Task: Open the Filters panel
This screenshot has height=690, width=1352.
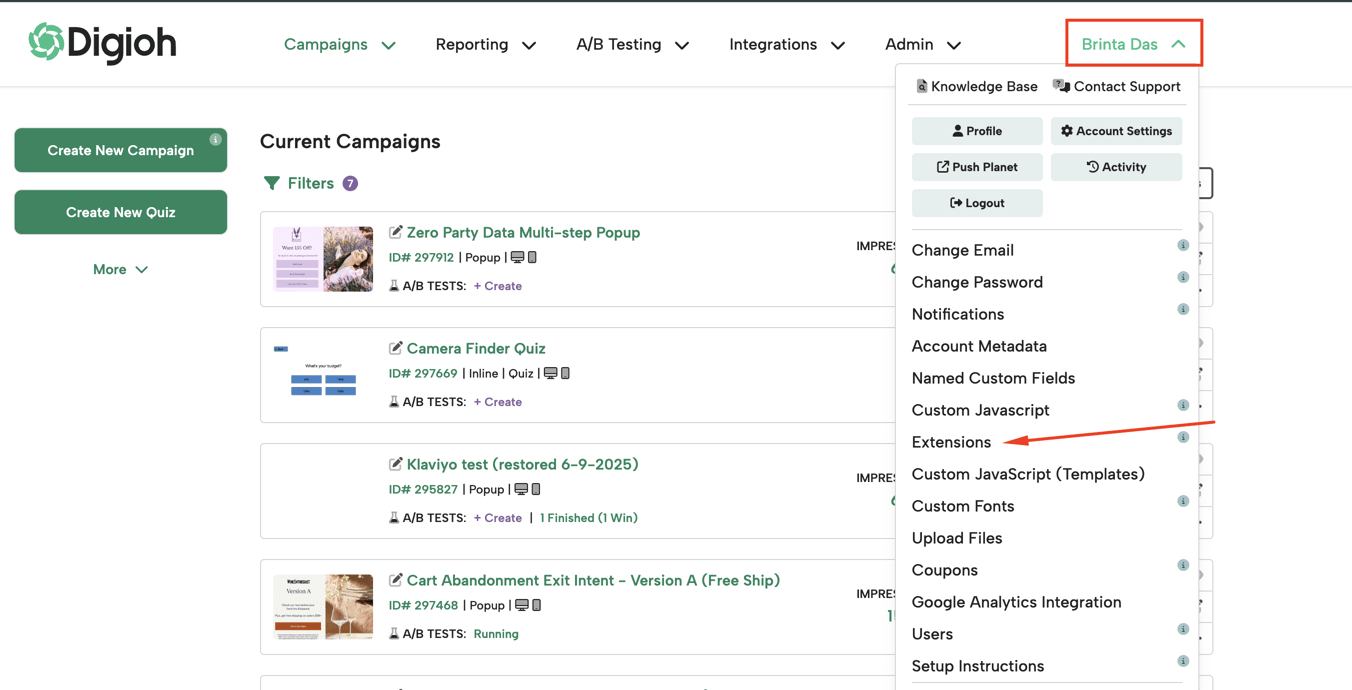Action: [x=310, y=183]
